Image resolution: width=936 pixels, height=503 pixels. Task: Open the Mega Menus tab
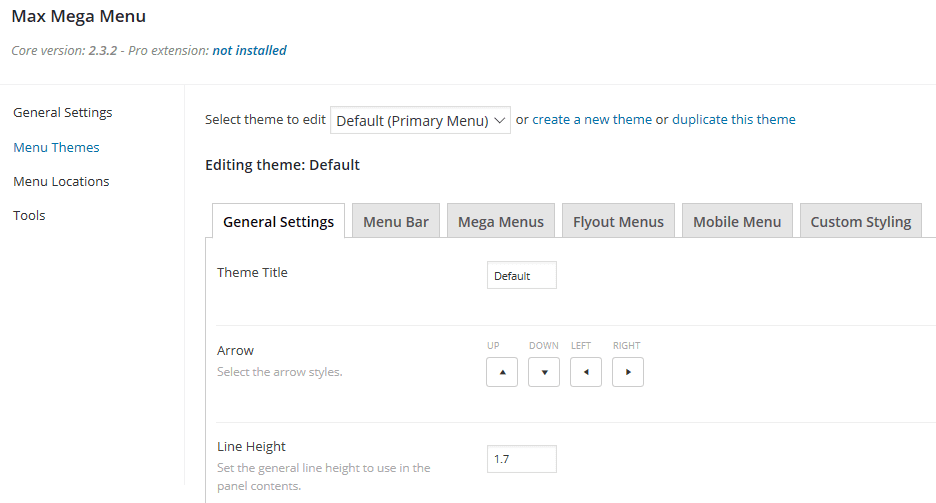pyautogui.click(x=501, y=221)
